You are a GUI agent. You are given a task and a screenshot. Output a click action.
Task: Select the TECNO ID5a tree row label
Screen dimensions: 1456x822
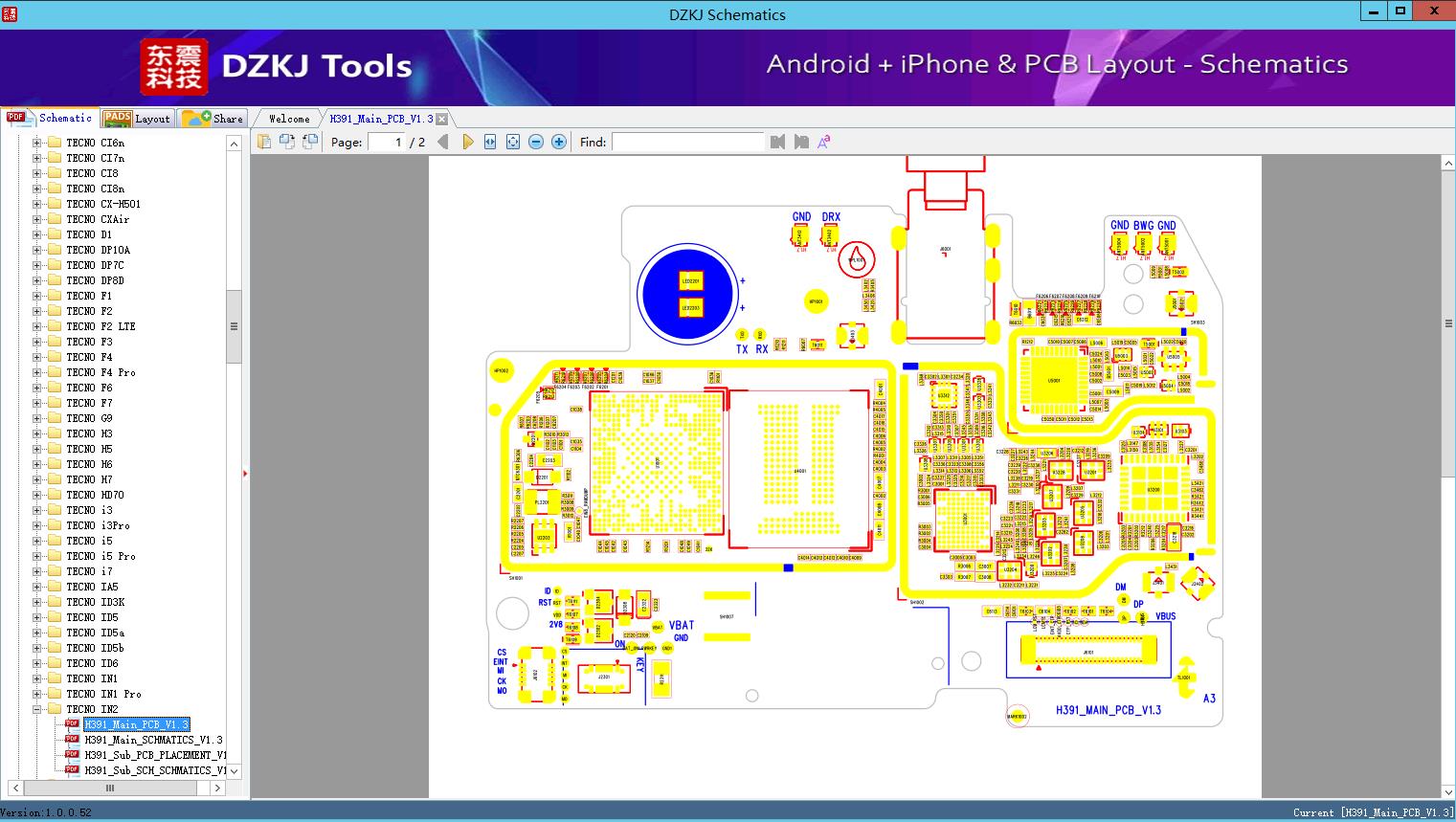coord(95,633)
